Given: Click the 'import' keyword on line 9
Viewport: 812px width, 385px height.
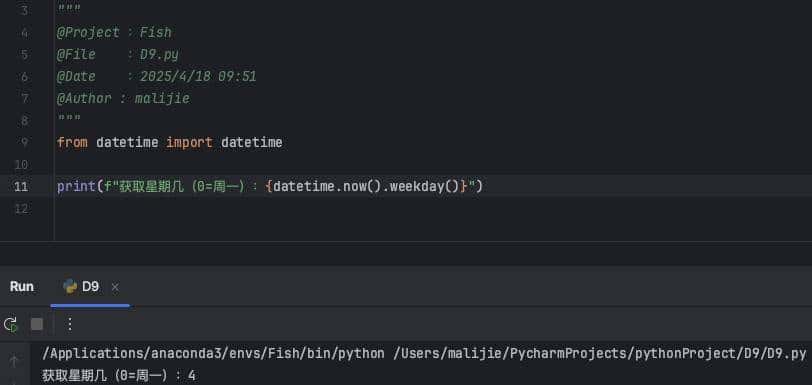Looking at the screenshot, I should [x=189, y=142].
